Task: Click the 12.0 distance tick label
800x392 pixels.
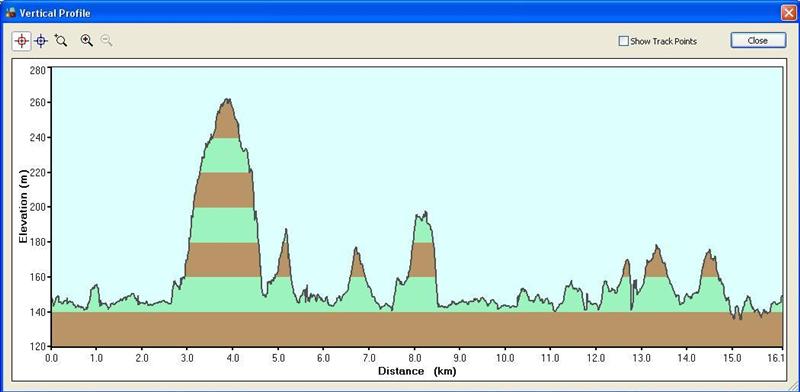Action: pyautogui.click(x=596, y=358)
